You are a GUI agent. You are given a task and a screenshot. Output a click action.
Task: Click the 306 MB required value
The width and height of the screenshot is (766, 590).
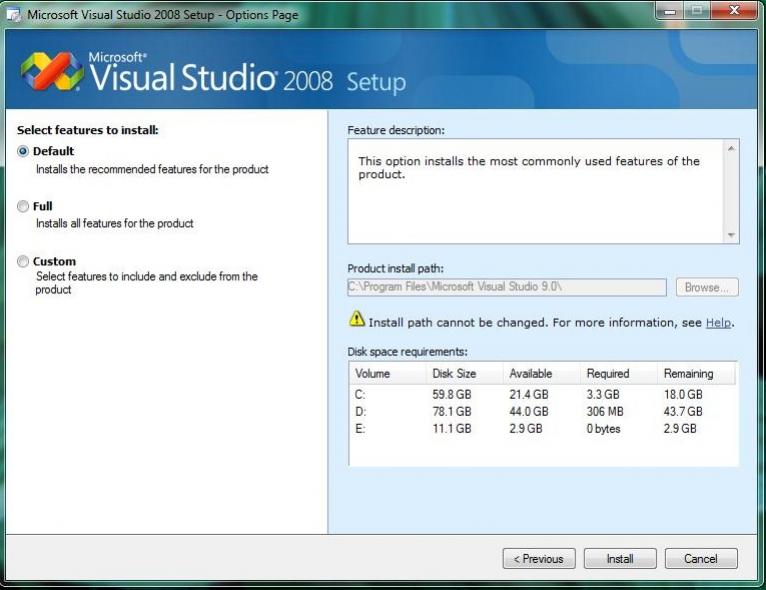[x=605, y=412]
